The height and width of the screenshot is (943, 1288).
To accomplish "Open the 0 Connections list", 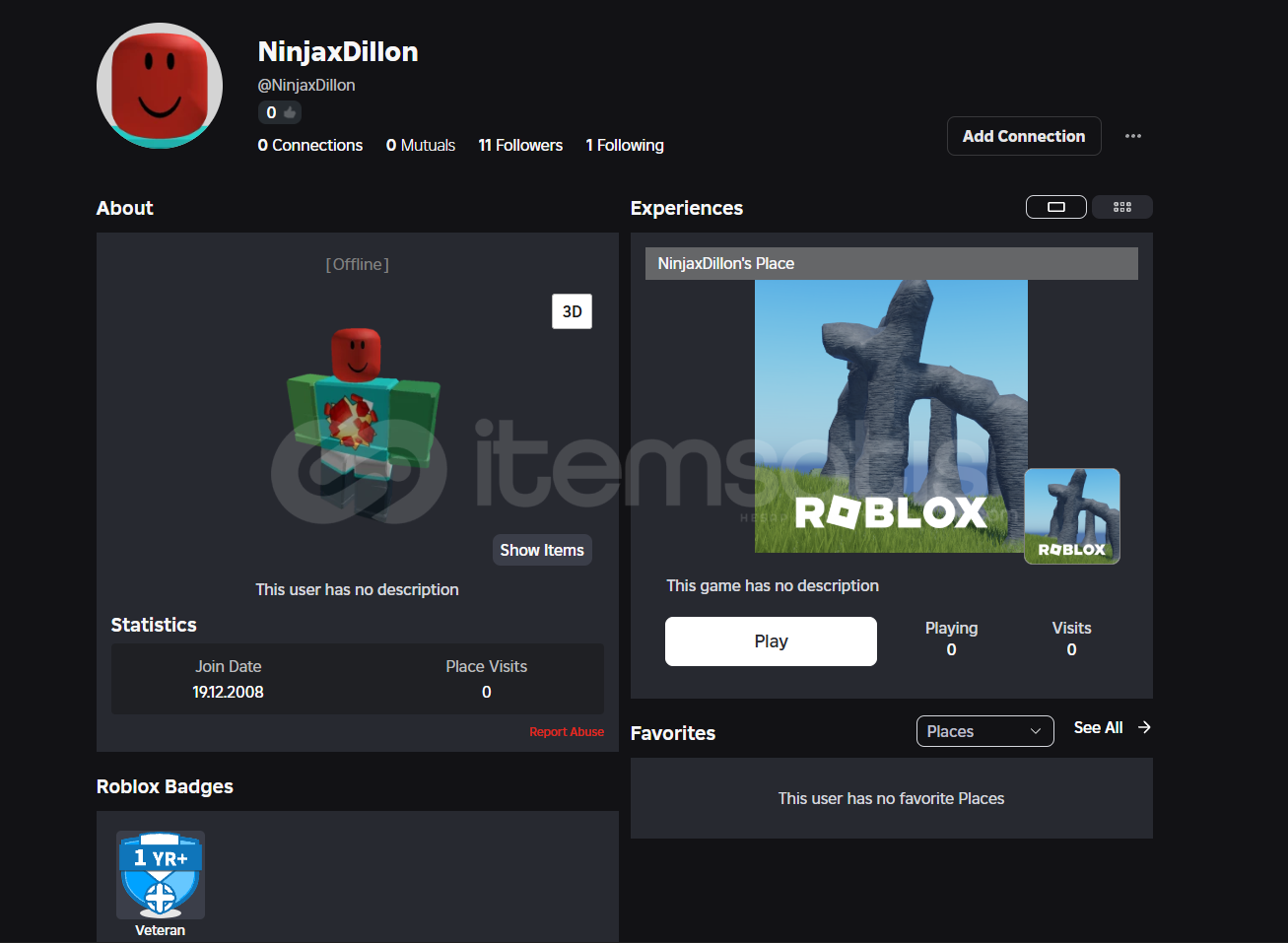I will click(310, 145).
